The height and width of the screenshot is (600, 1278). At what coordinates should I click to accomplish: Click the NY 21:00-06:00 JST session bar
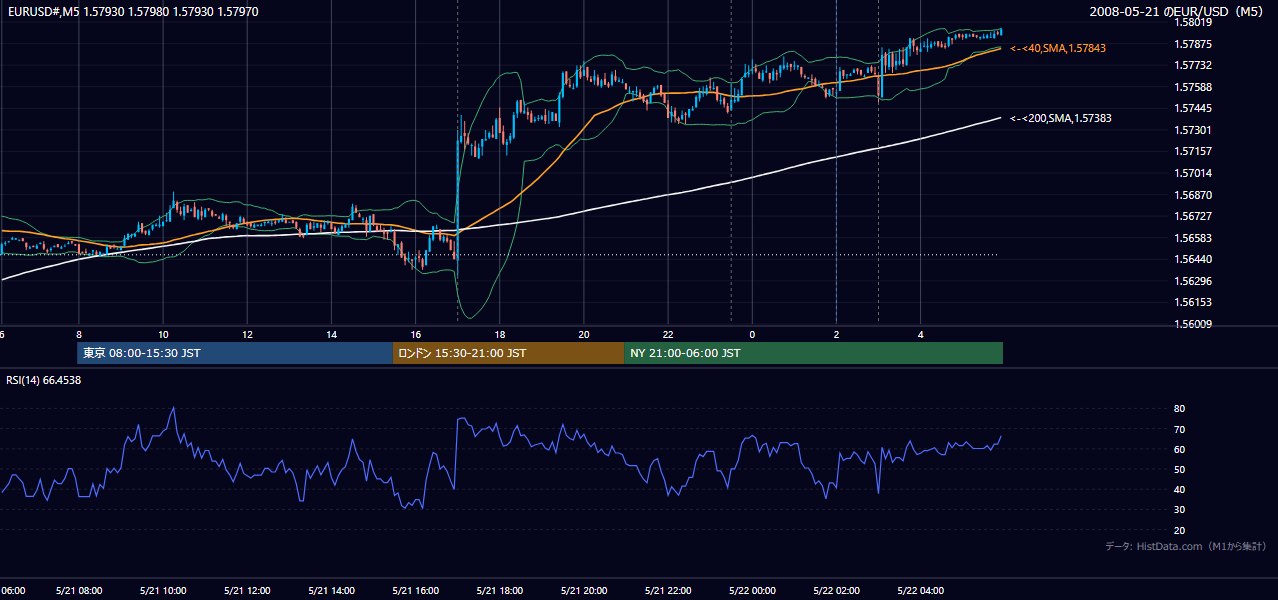click(x=813, y=353)
